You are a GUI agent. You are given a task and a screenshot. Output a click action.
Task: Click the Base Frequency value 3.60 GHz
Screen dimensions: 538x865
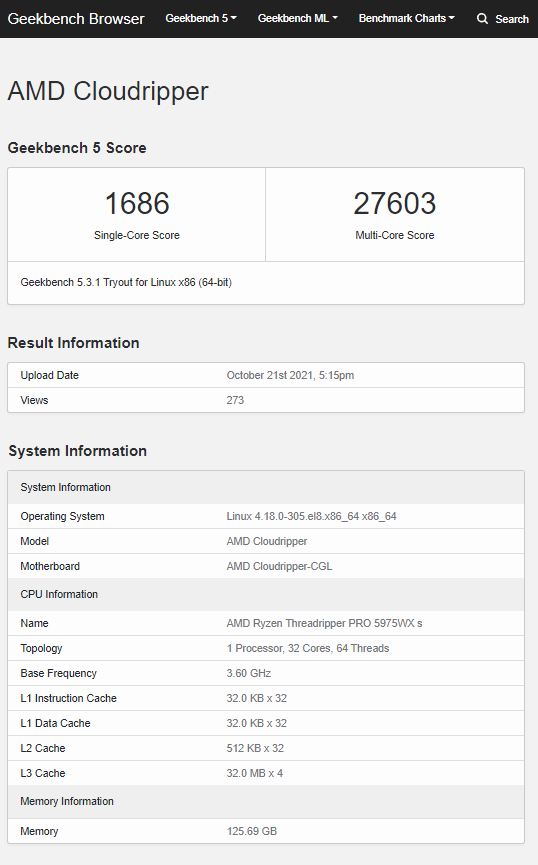point(249,673)
